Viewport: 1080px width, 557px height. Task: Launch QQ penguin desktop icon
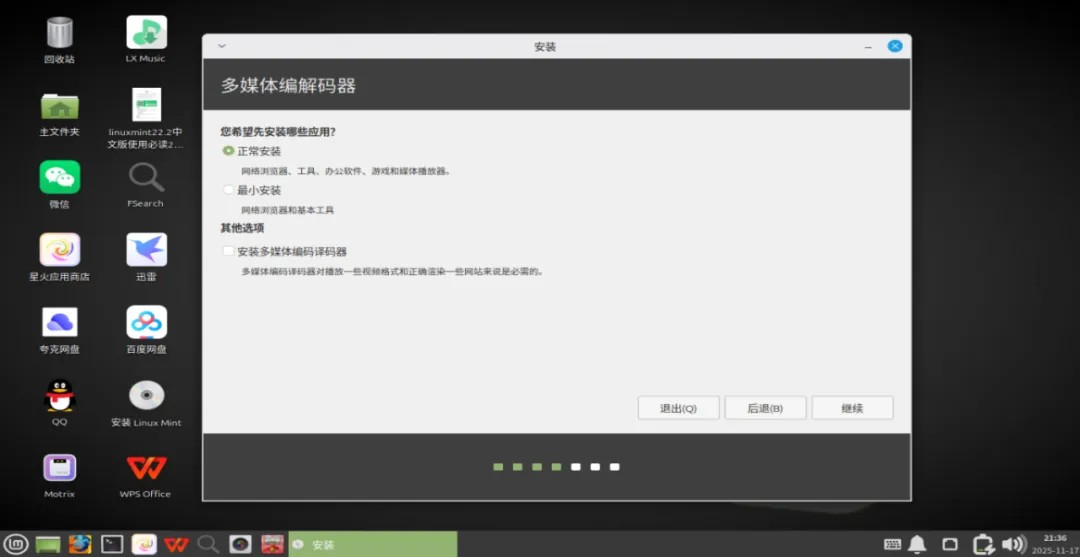pyautogui.click(x=59, y=395)
